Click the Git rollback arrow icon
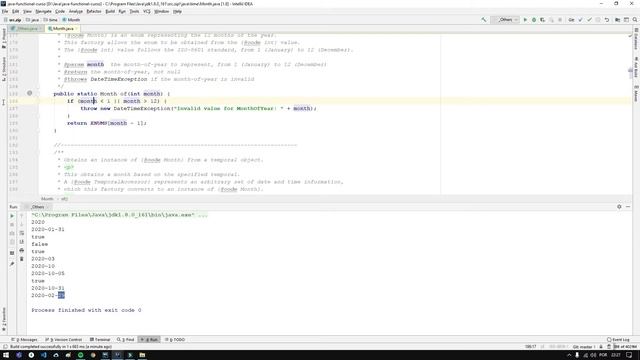The width and height of the screenshot is (640, 360). pos(607,20)
